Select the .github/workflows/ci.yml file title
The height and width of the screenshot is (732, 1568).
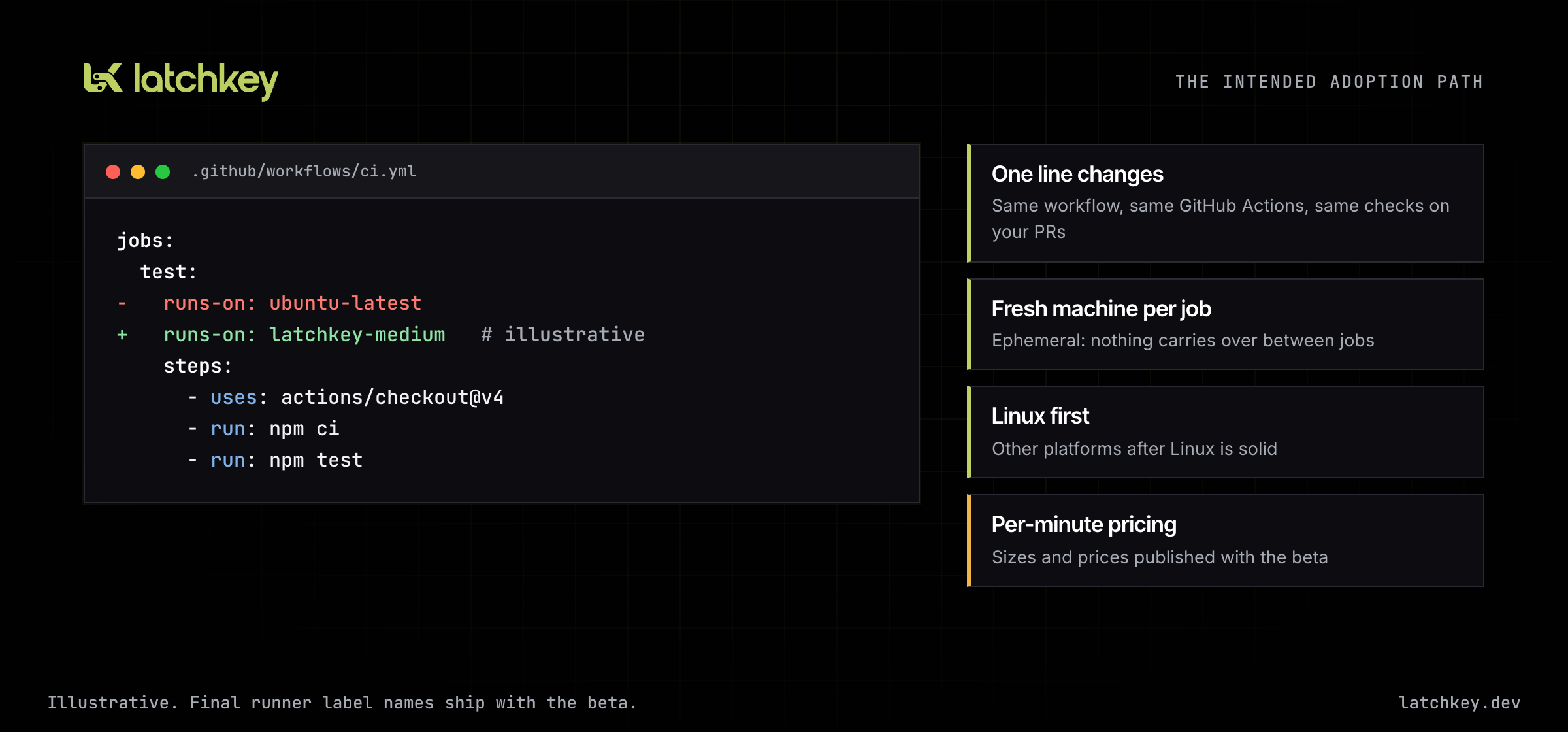click(304, 171)
